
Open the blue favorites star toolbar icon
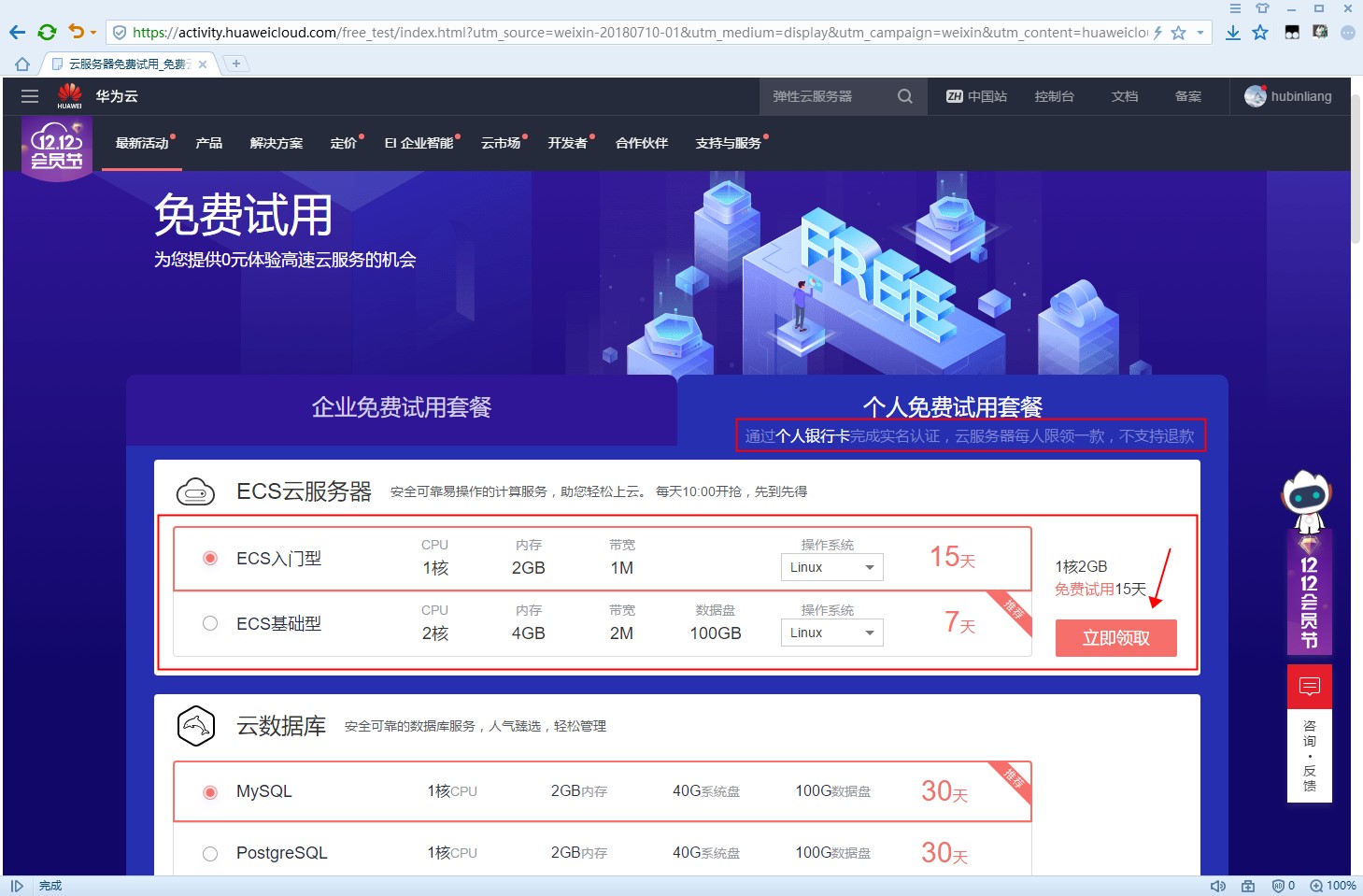[x=1260, y=33]
